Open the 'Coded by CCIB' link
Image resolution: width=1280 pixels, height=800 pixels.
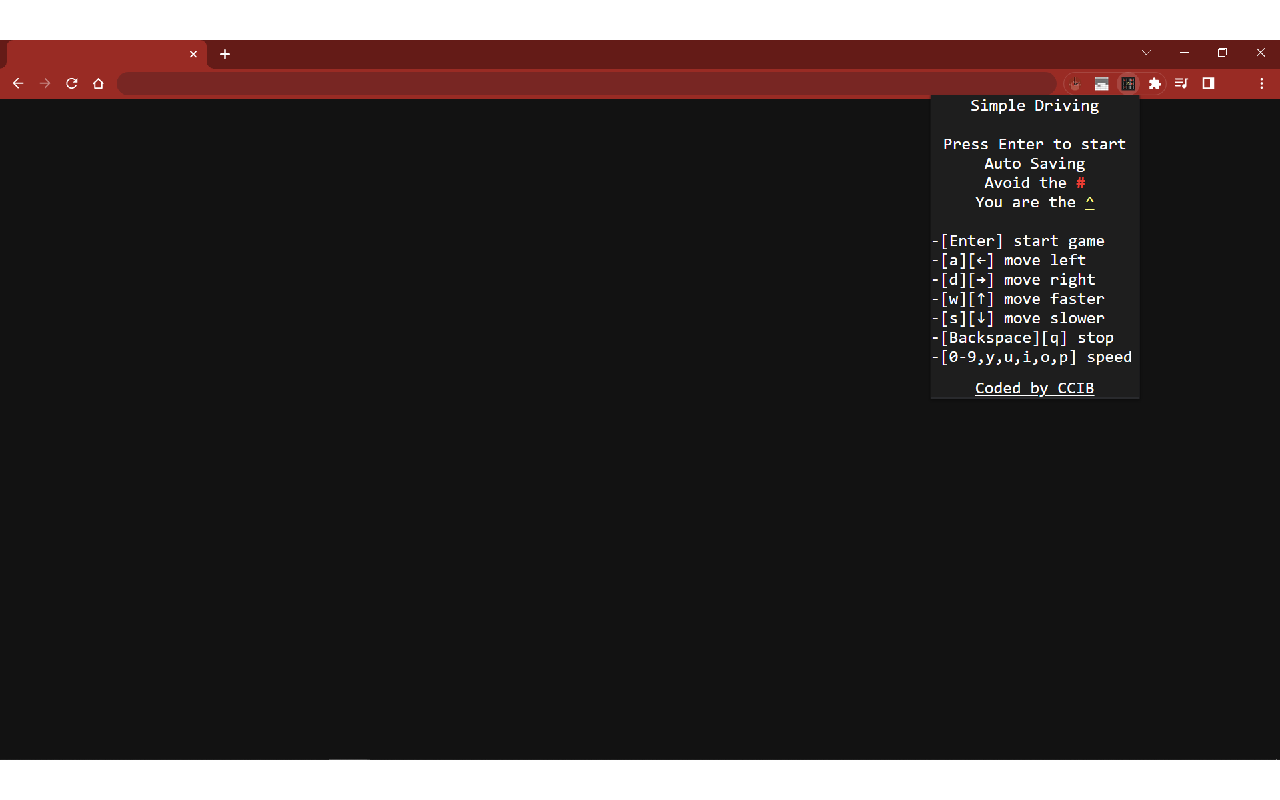(1034, 388)
